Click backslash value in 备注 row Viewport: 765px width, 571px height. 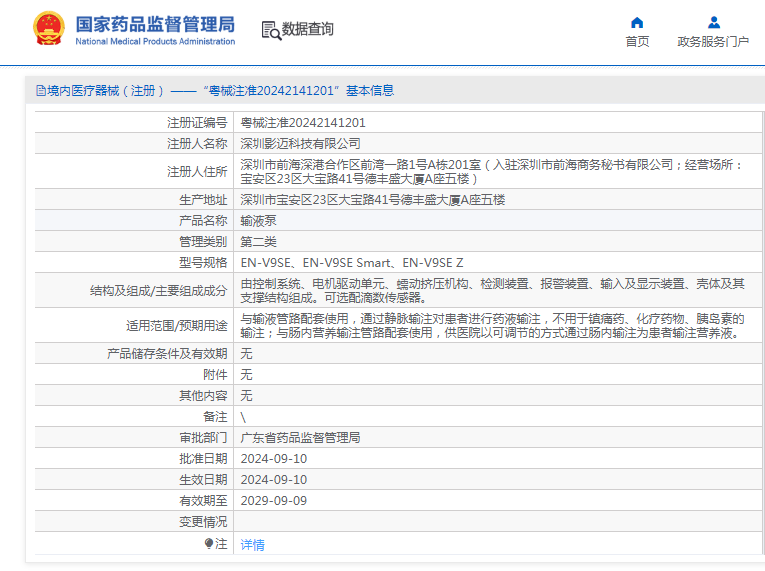tap(243, 417)
